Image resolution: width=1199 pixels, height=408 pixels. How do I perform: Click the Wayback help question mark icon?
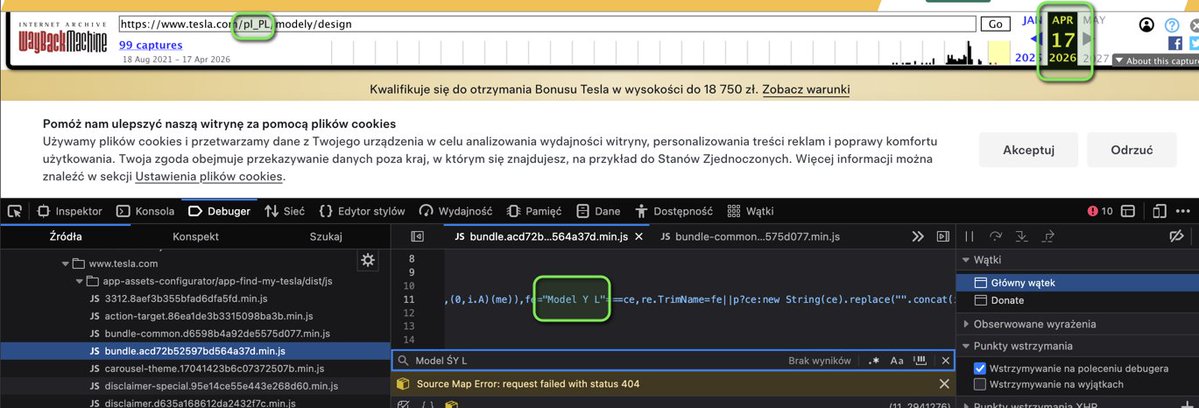click(1172, 25)
